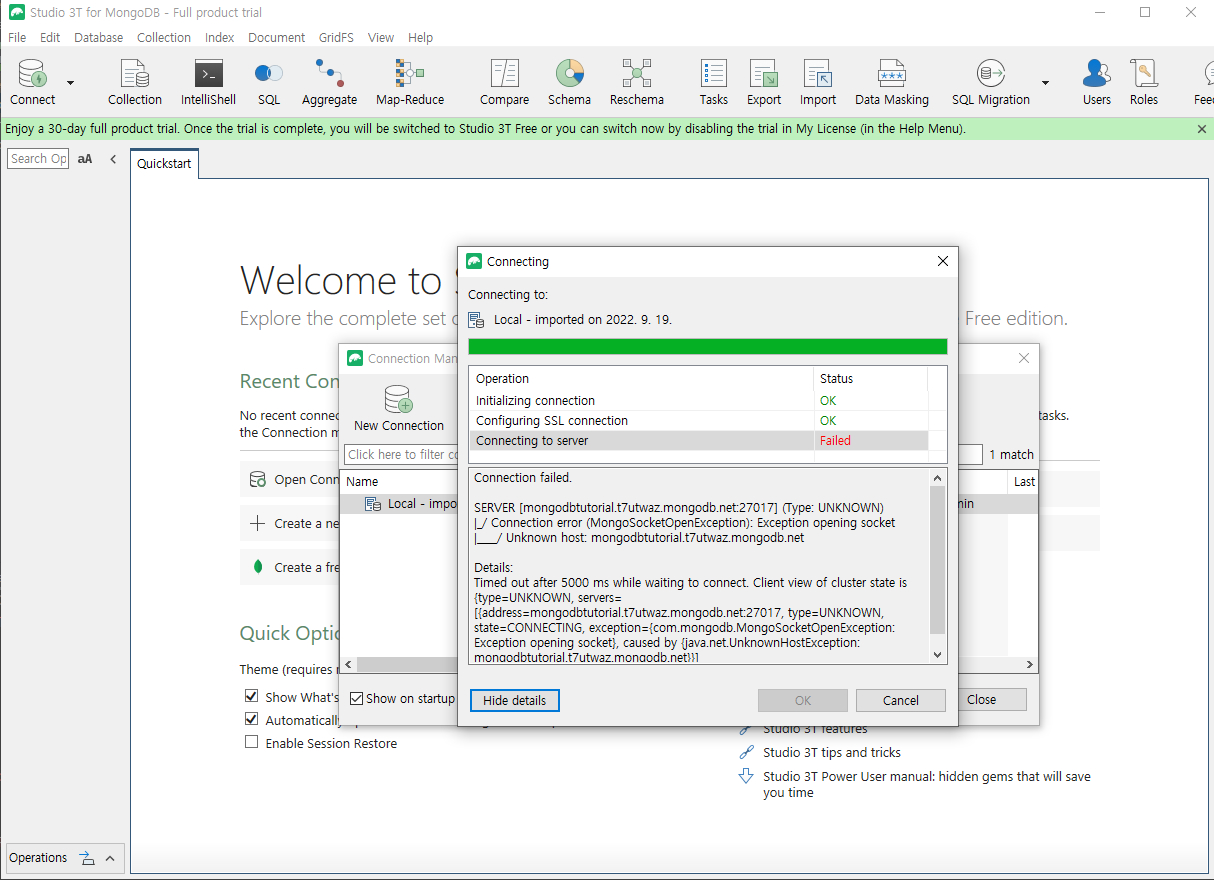Close the Connecting dialog window
The width and height of the screenshot is (1214, 880).
[x=942, y=261]
